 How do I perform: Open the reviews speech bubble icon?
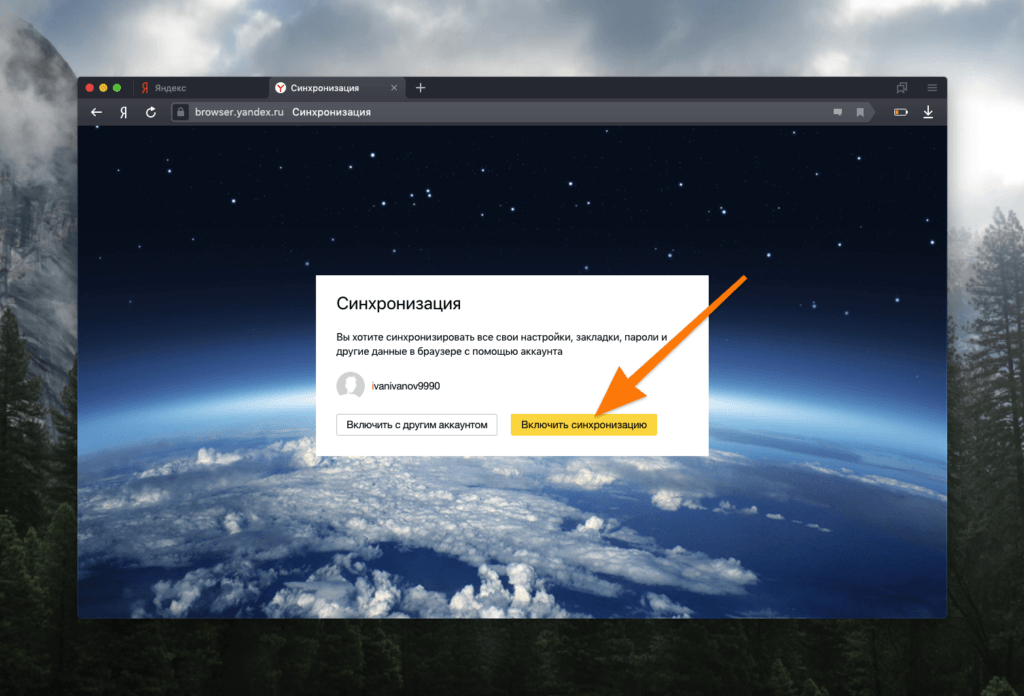[x=838, y=112]
